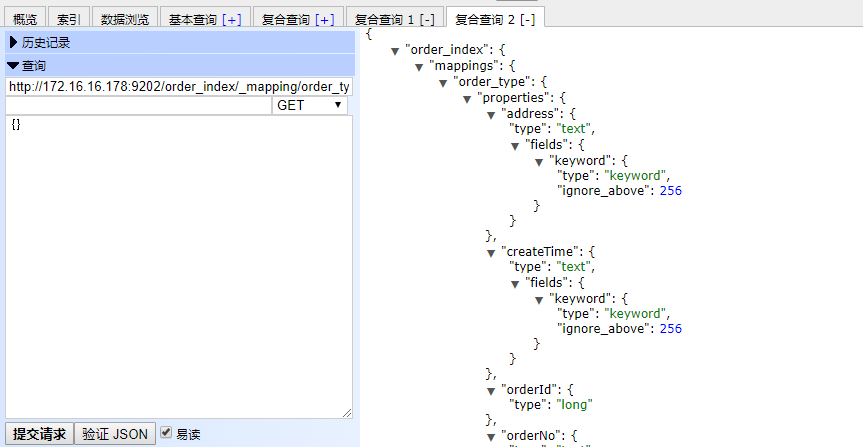Click "text" type value of address

pos(574,129)
